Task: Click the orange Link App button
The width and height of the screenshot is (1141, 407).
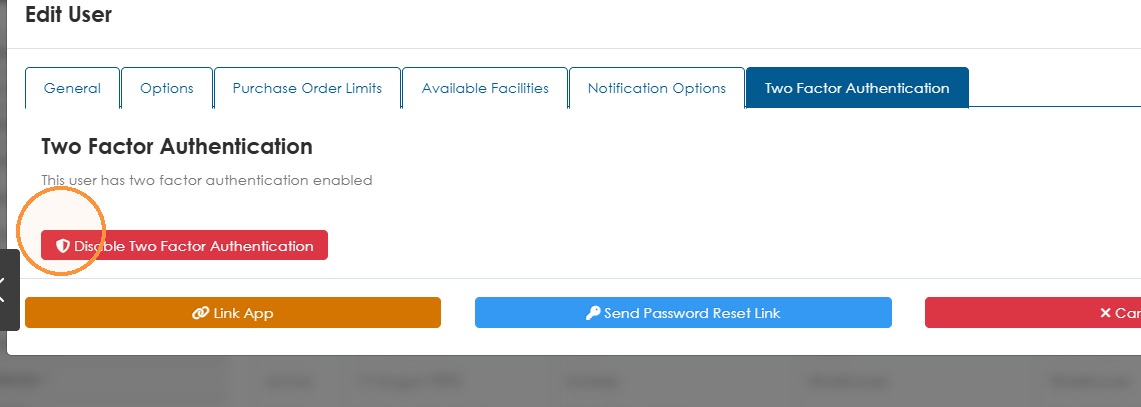Action: [x=233, y=312]
